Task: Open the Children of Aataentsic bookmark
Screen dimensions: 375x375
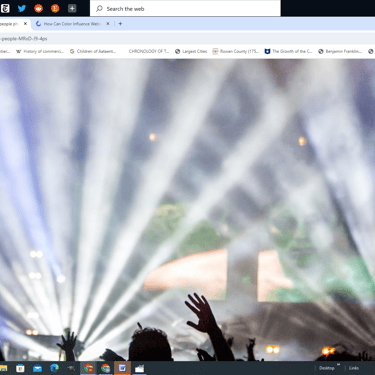Action: pos(93,51)
